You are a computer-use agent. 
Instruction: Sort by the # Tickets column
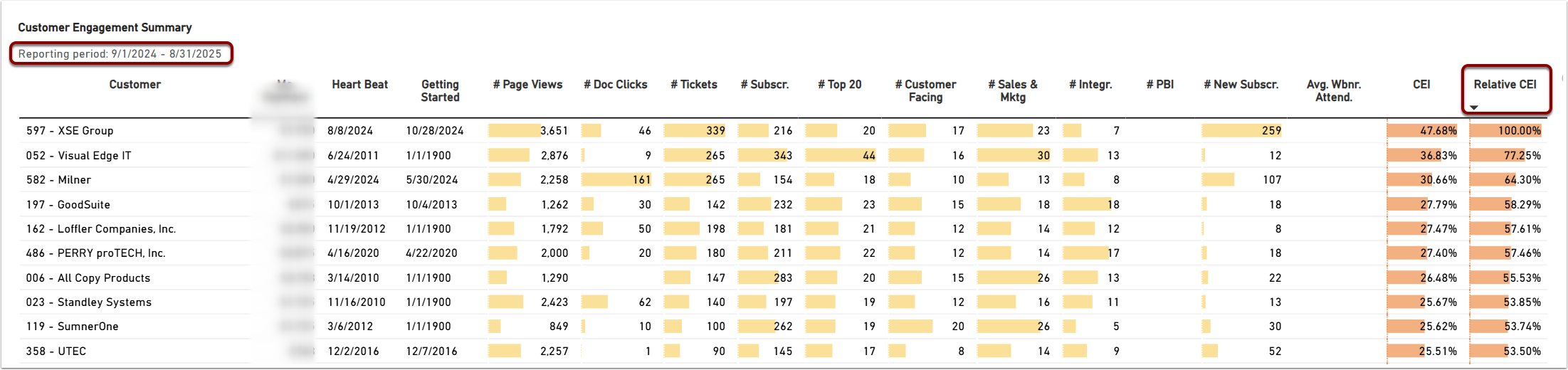coord(693,85)
